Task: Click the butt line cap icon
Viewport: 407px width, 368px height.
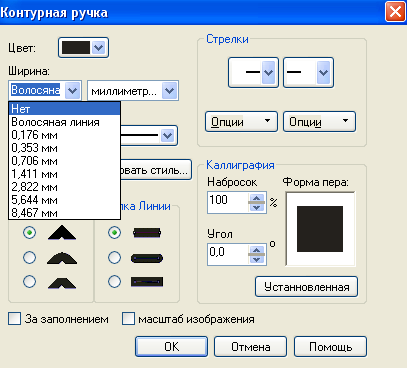Action: pos(147,233)
